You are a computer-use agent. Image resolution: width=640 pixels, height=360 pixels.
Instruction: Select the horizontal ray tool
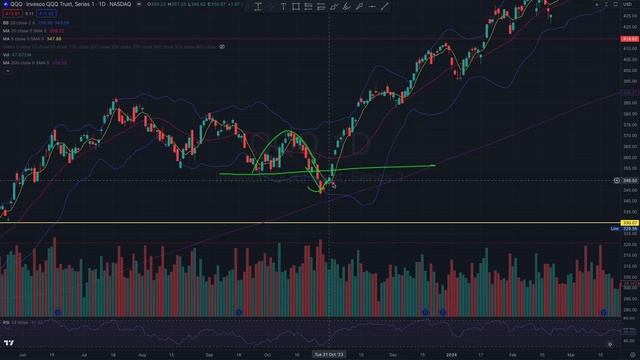372,7
